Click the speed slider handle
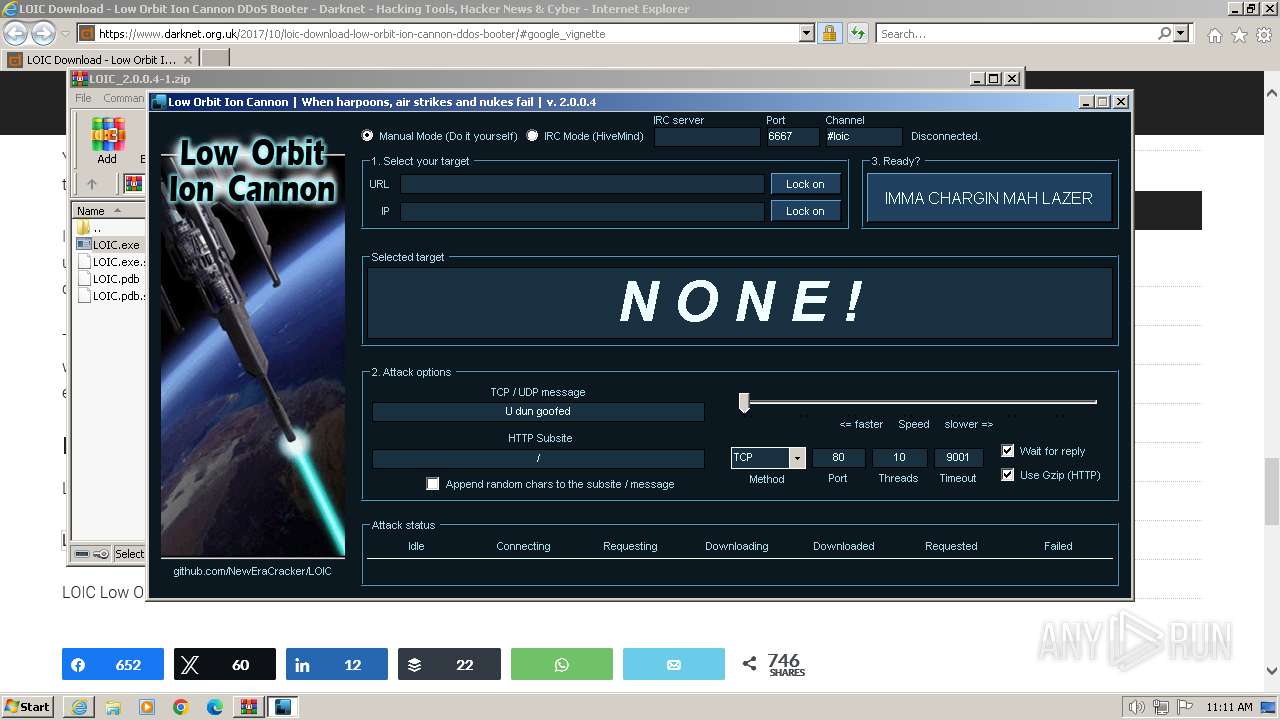The width and height of the screenshot is (1280, 720). (x=744, y=402)
